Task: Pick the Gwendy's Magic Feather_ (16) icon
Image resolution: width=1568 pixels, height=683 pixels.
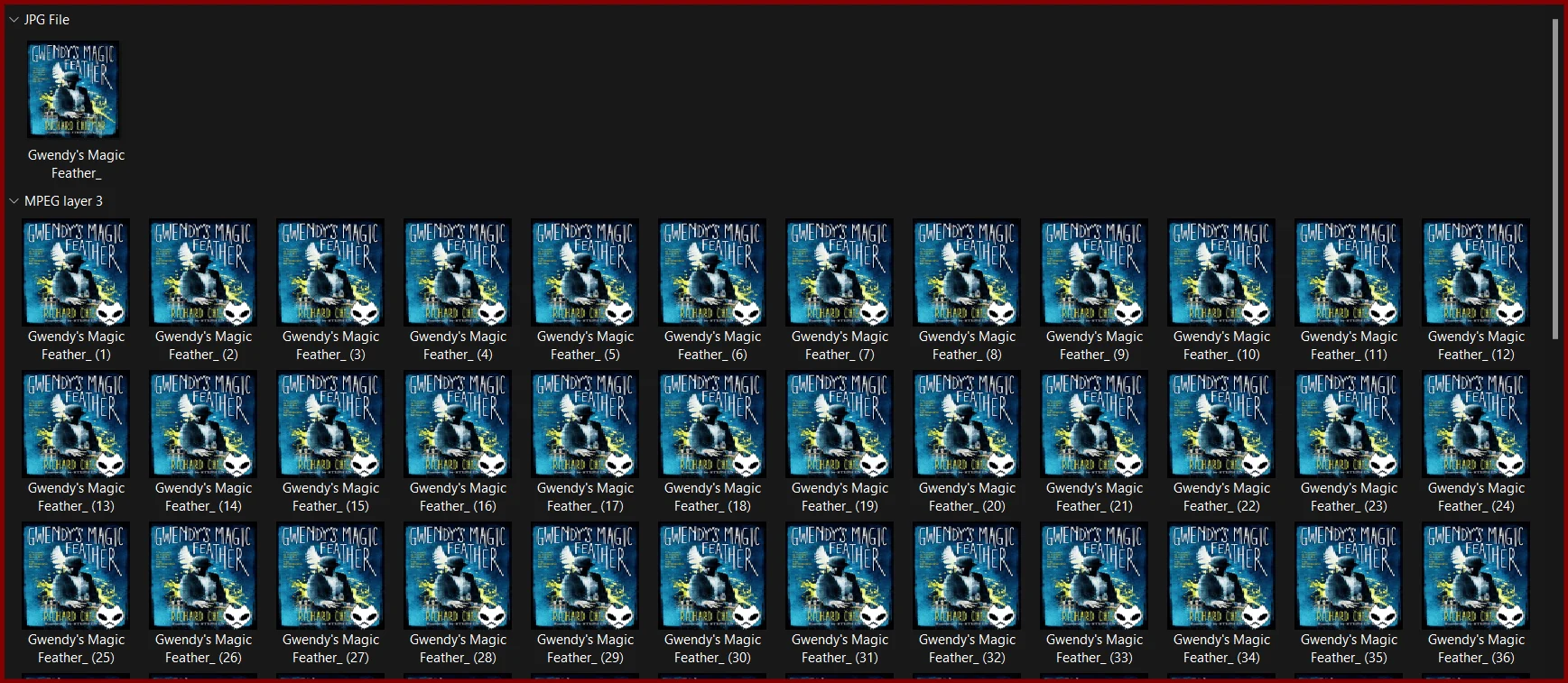Action: pos(458,424)
